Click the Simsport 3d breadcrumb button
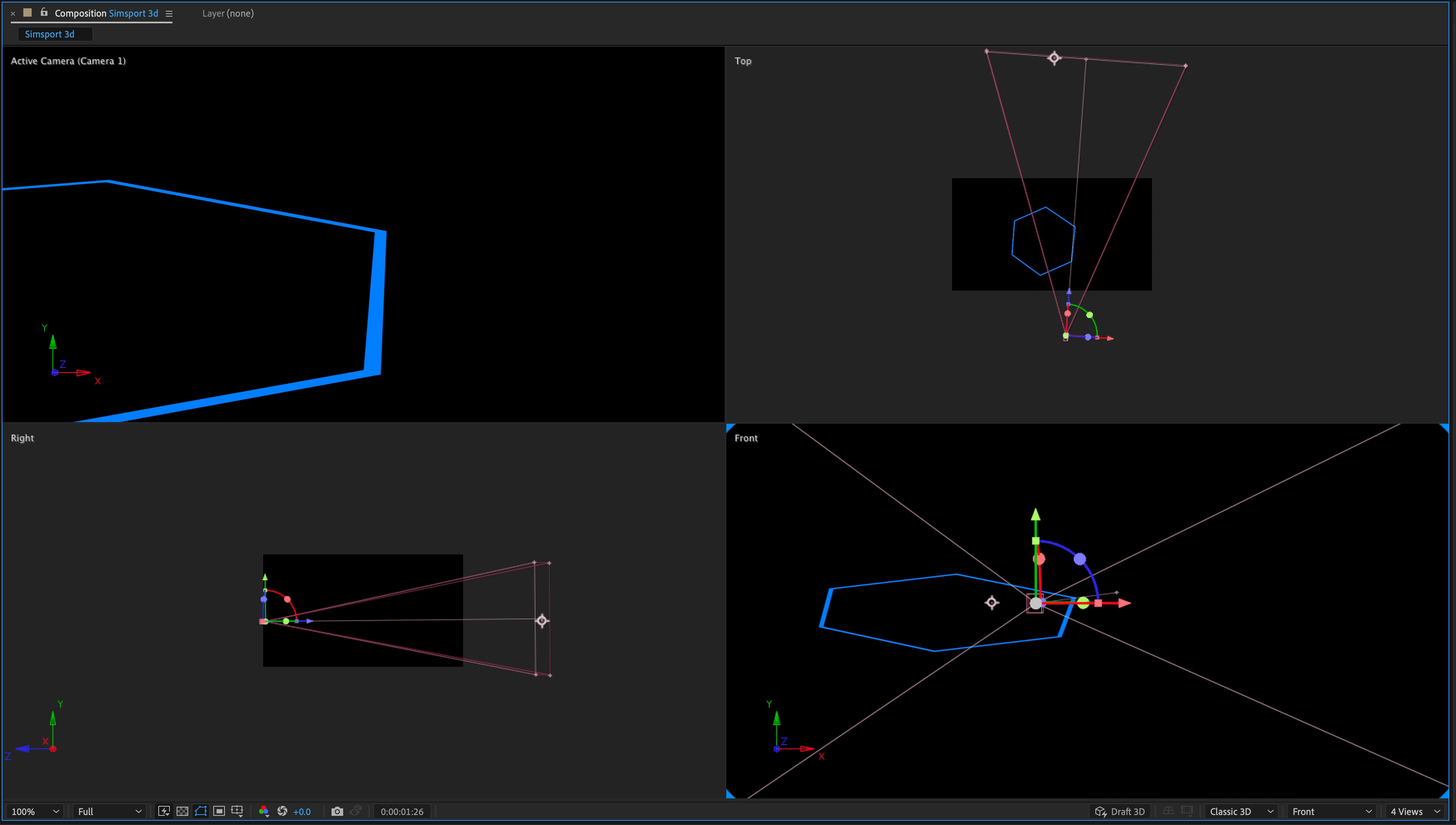This screenshot has height=825, width=1456. 50,34
